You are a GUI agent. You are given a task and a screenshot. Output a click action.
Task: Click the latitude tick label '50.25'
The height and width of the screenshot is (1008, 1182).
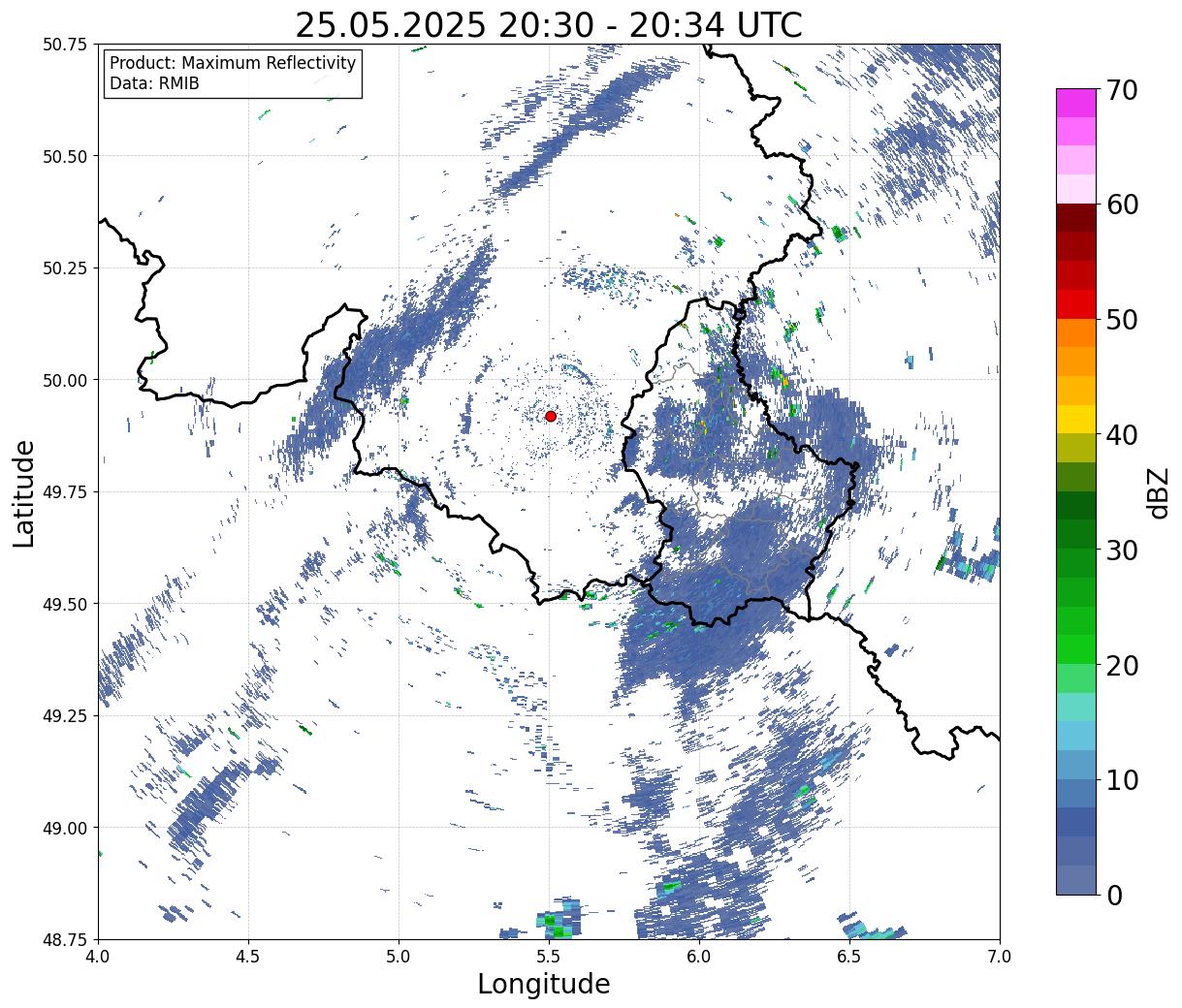(x=64, y=268)
